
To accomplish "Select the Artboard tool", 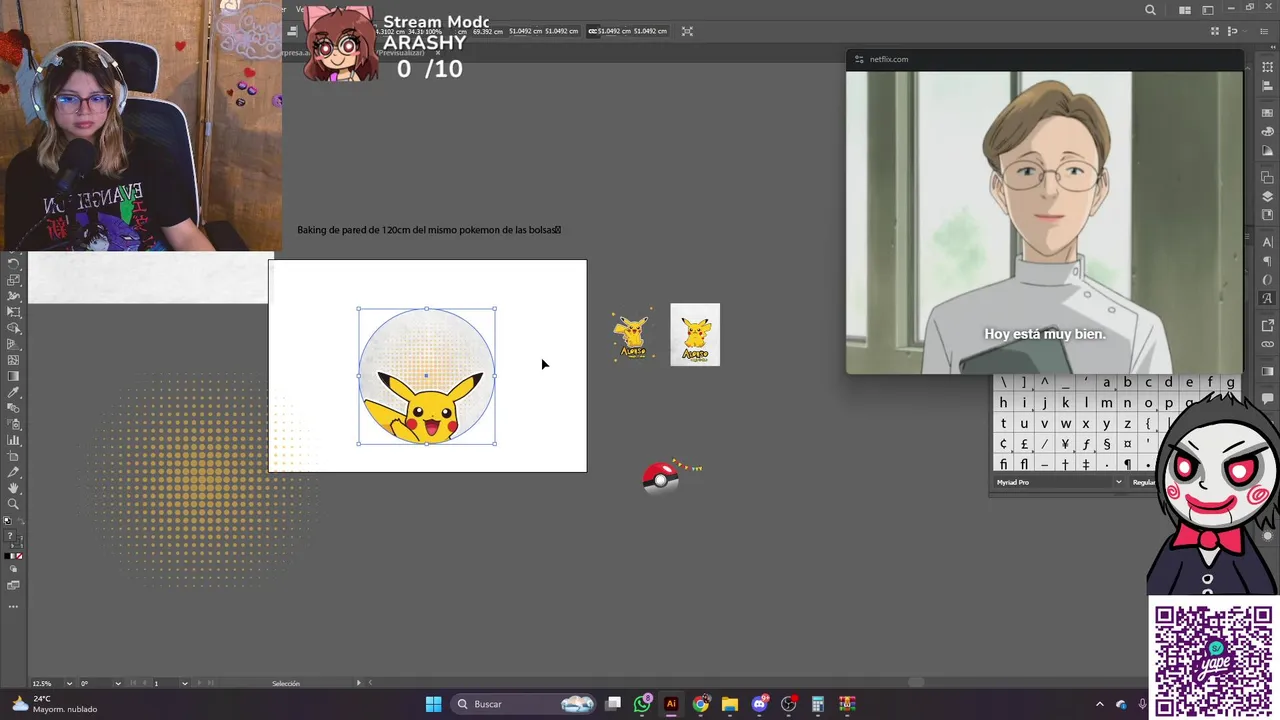I will 14,456.
